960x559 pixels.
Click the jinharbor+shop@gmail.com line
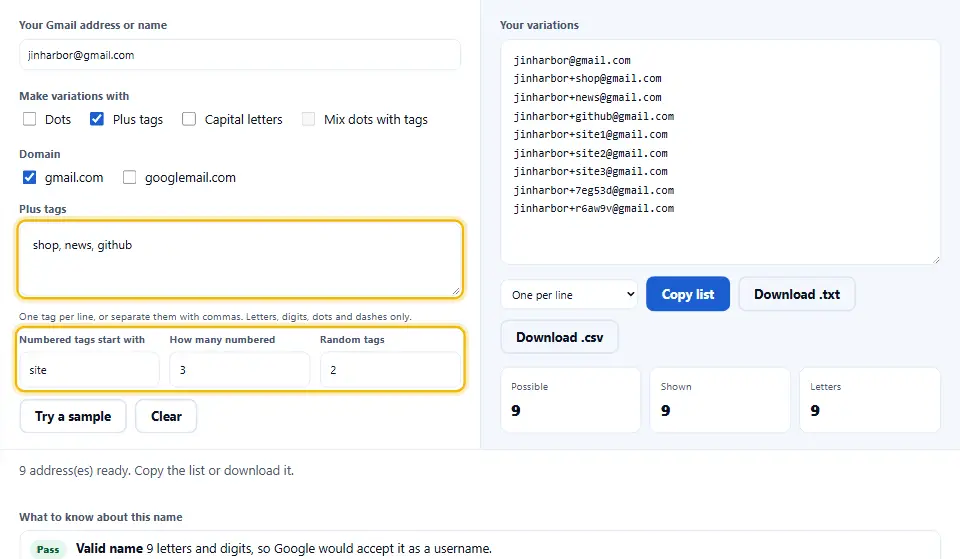tap(587, 78)
